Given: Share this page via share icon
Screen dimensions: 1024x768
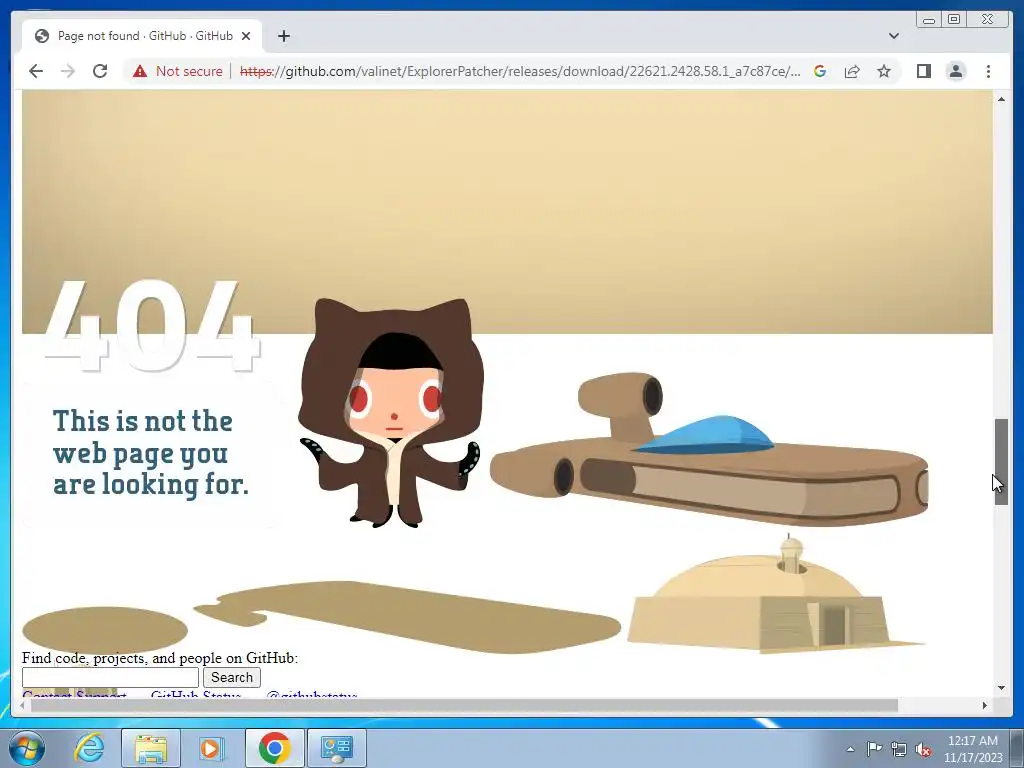Looking at the screenshot, I should 852,71.
